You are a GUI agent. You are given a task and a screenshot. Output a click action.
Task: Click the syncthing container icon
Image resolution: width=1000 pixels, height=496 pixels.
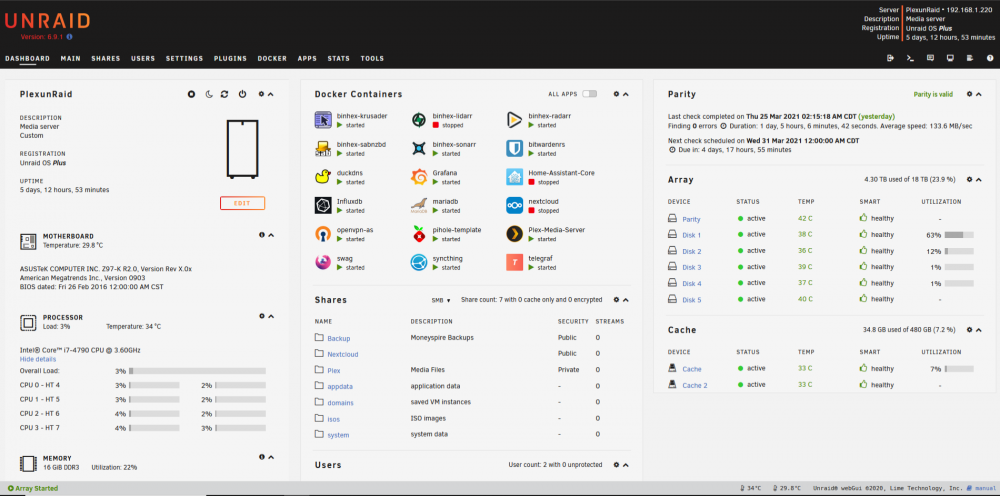[x=418, y=262]
